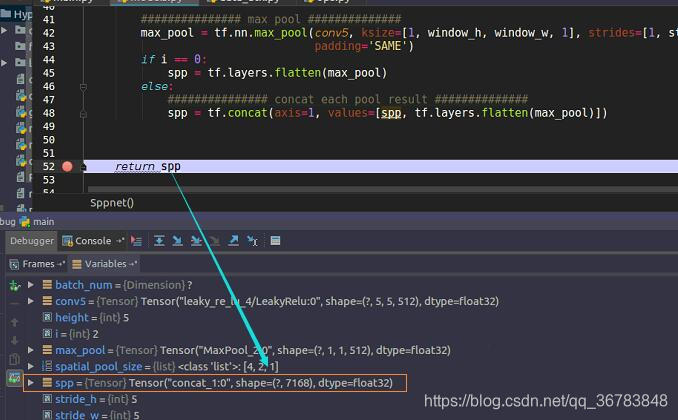Click the Duplicate Watch copy icon
This screenshot has width=678, height=420.
point(14,359)
